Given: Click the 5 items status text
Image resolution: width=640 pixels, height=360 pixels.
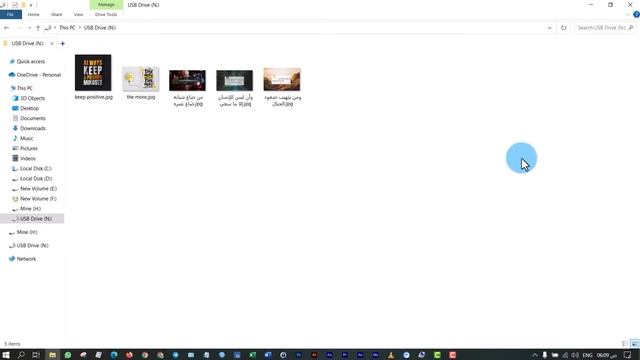Looking at the screenshot, I should (12, 344).
